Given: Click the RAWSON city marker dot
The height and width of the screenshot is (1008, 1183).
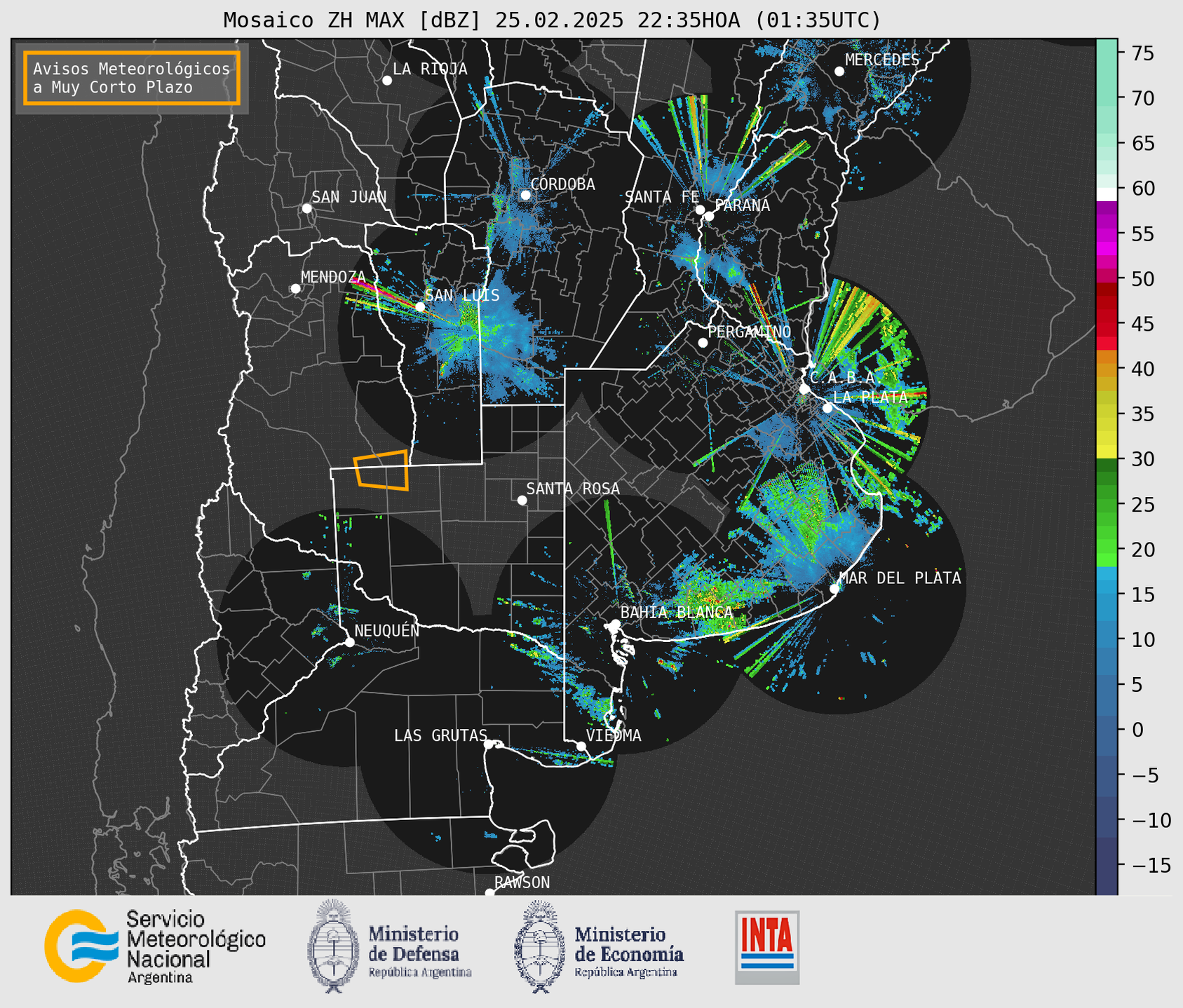Looking at the screenshot, I should pyautogui.click(x=489, y=893).
